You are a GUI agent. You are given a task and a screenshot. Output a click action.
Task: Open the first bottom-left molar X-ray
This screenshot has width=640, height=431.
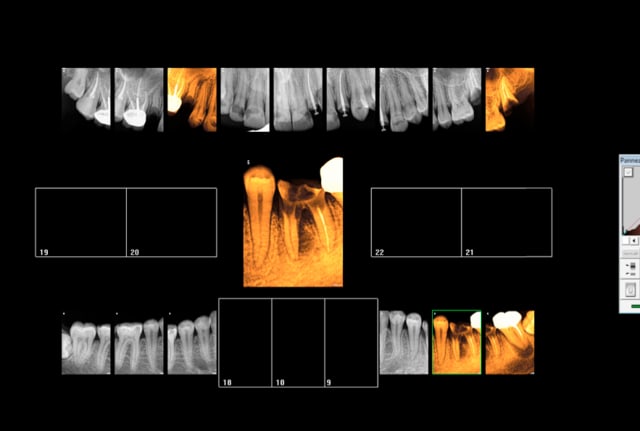(86, 342)
